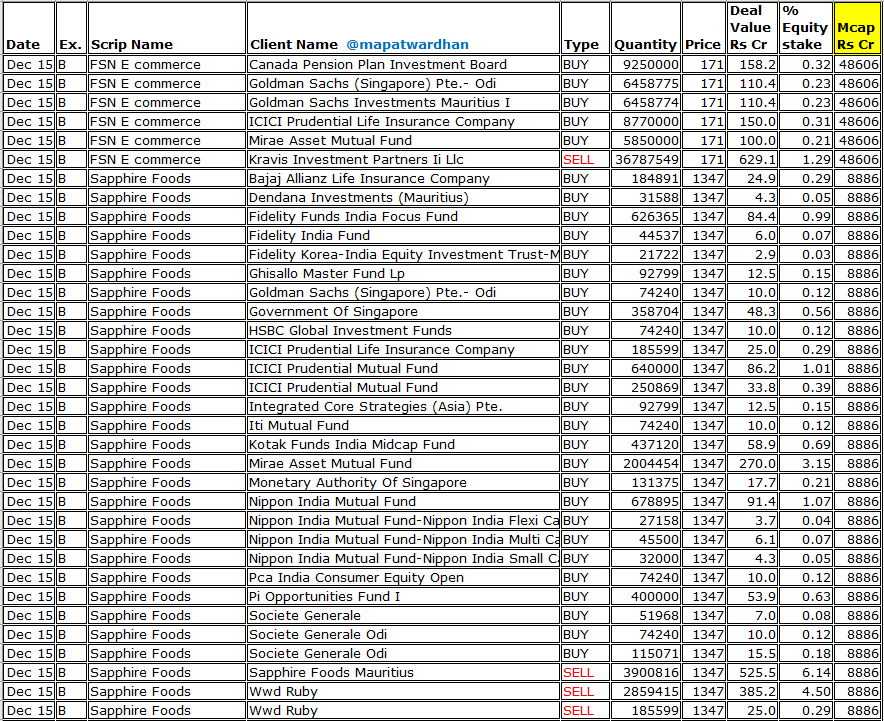Click deal value 270.0 cell
Viewport: 884px width, 721px height.
(752, 463)
